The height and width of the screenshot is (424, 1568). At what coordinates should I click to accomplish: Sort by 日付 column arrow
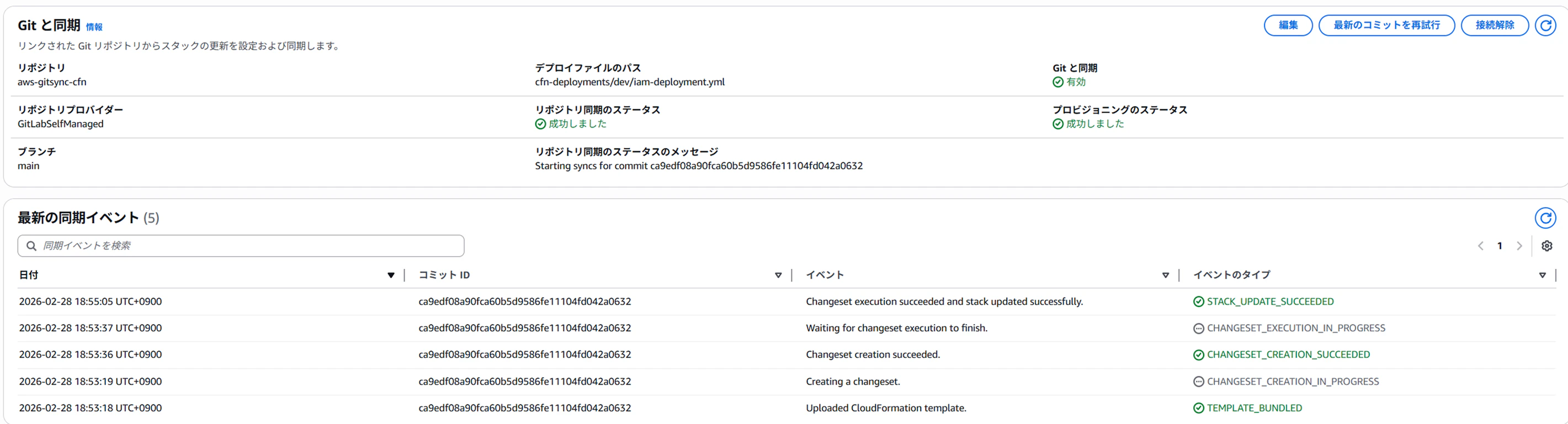[391, 276]
